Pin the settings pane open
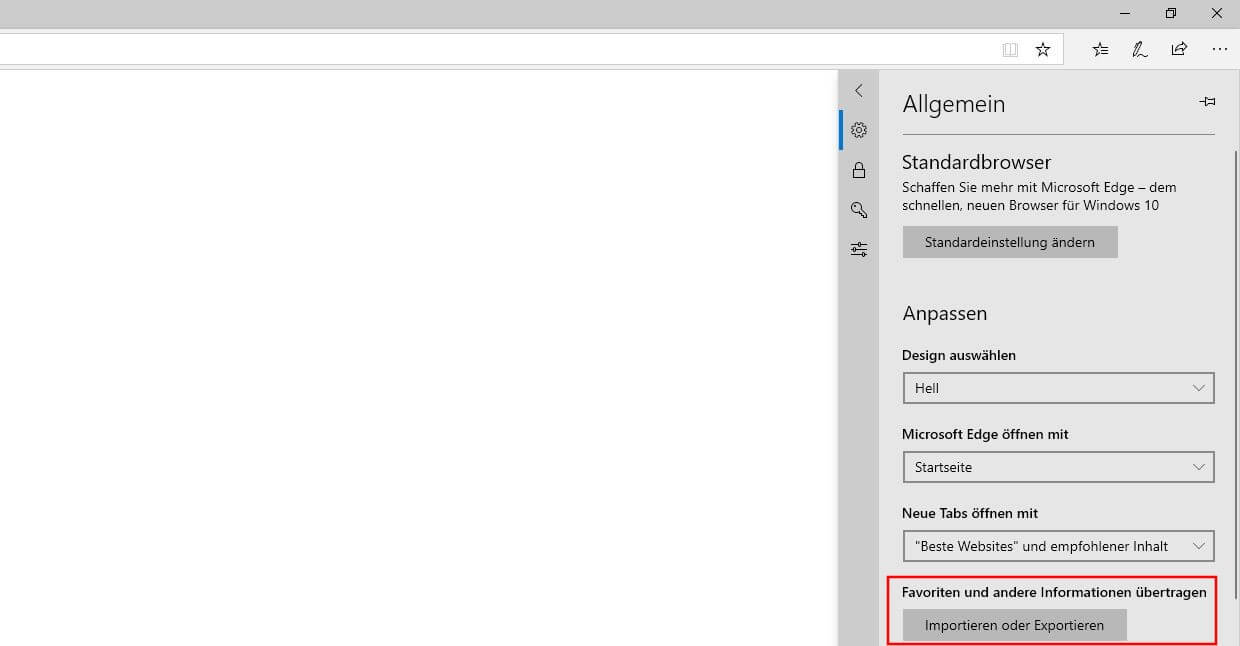Viewport: 1240px width, 646px height. (1207, 102)
